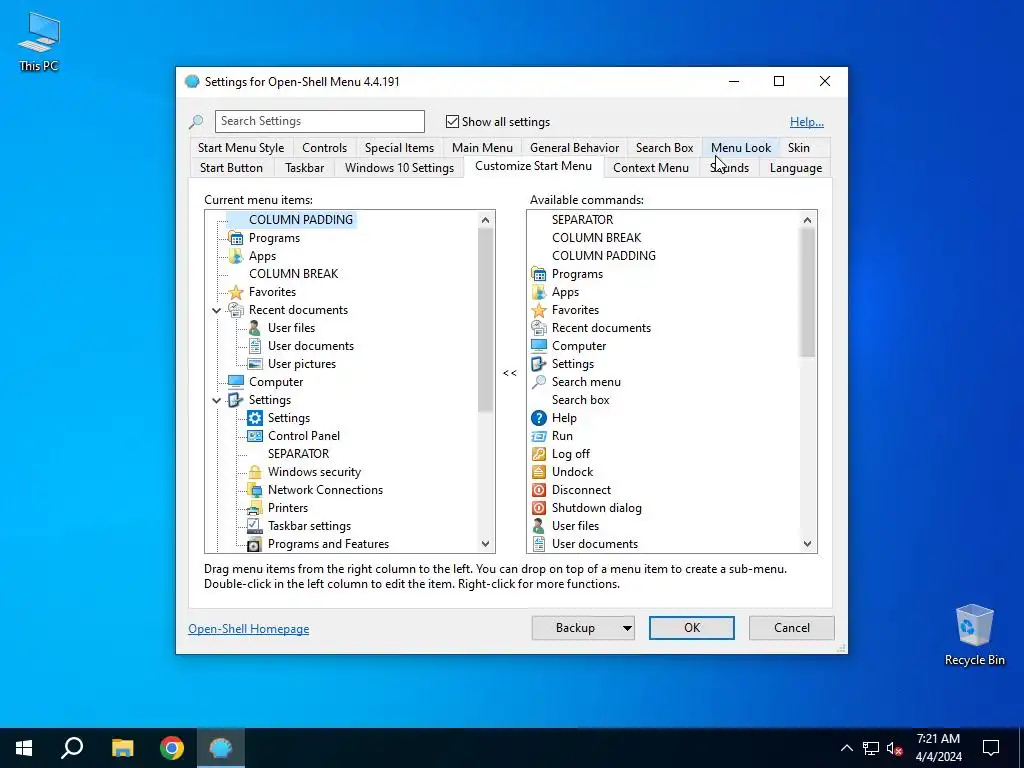This screenshot has height=768, width=1024.
Task: Click the Cancel button
Action: point(792,628)
